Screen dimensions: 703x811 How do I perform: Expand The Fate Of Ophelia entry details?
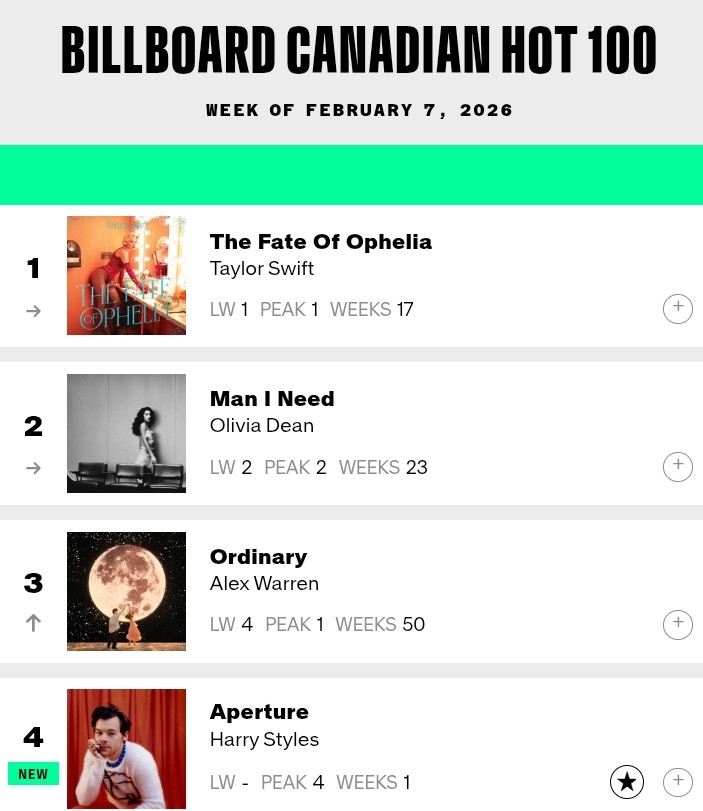coord(677,309)
